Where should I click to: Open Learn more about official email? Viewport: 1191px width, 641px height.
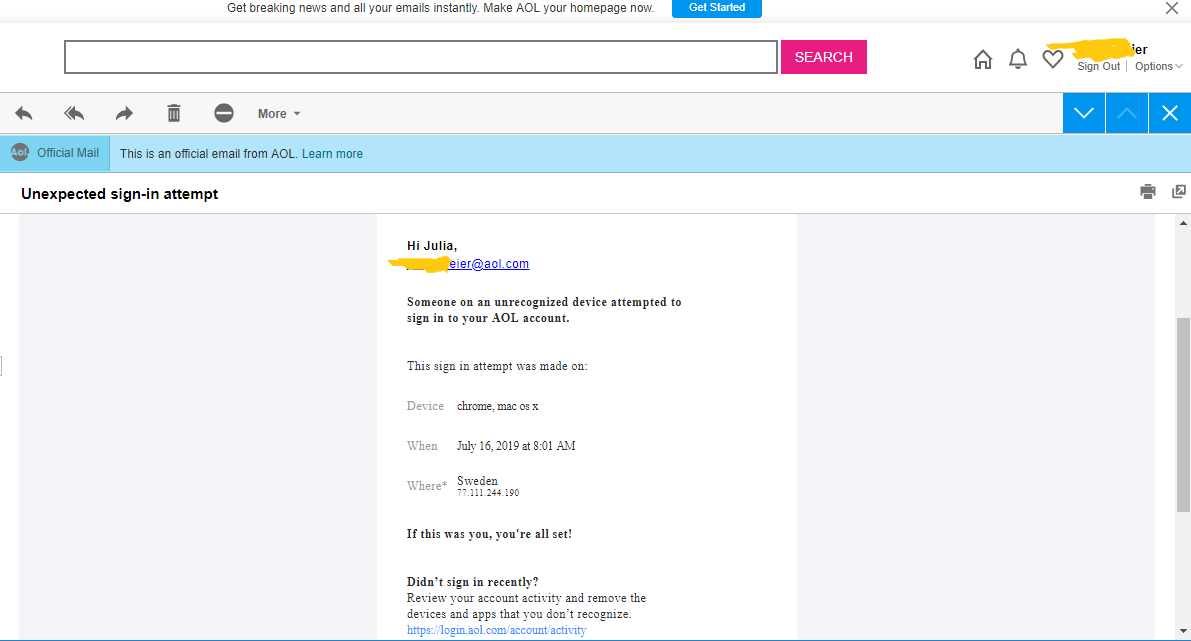point(332,153)
